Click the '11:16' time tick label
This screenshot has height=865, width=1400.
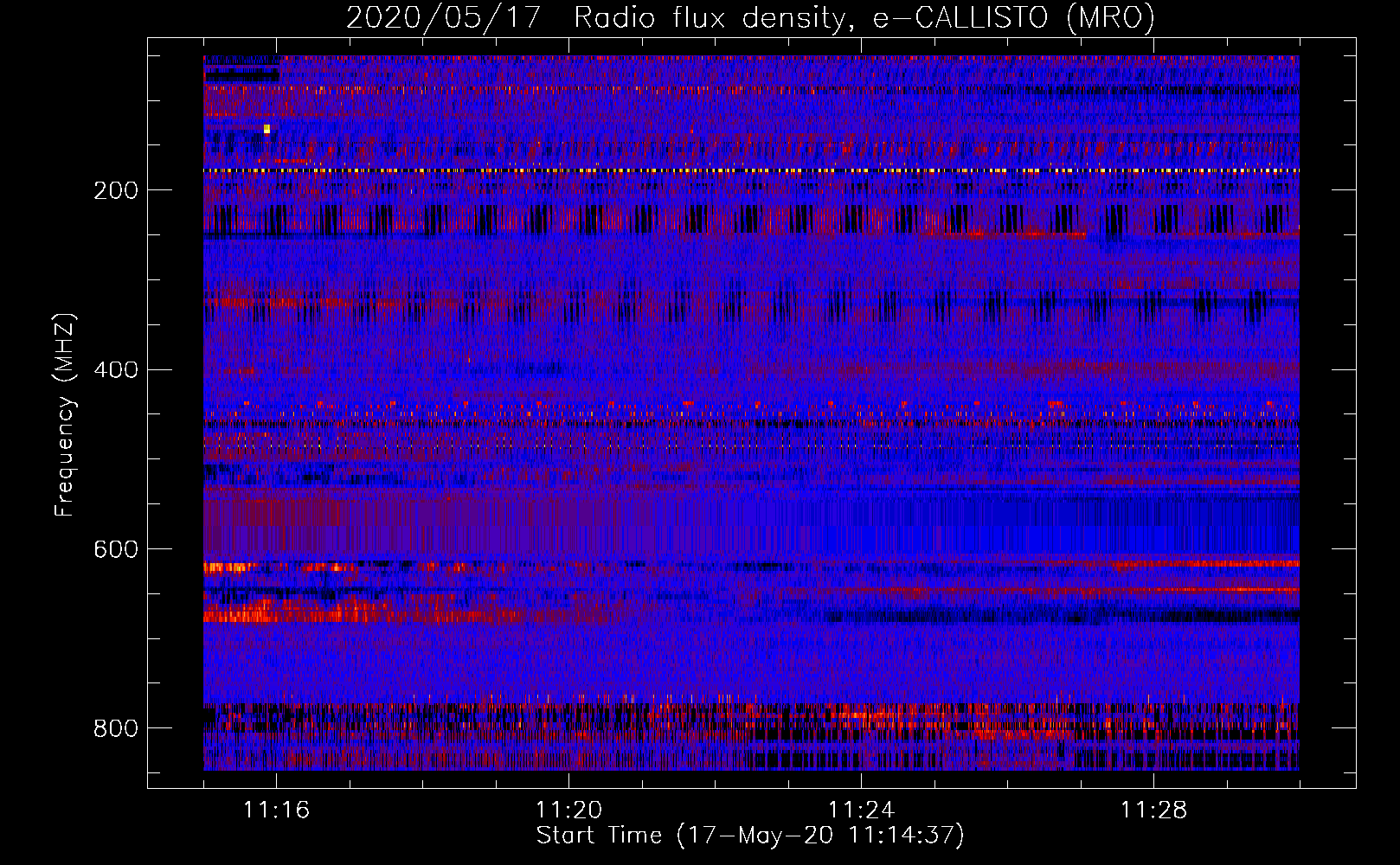(276, 810)
